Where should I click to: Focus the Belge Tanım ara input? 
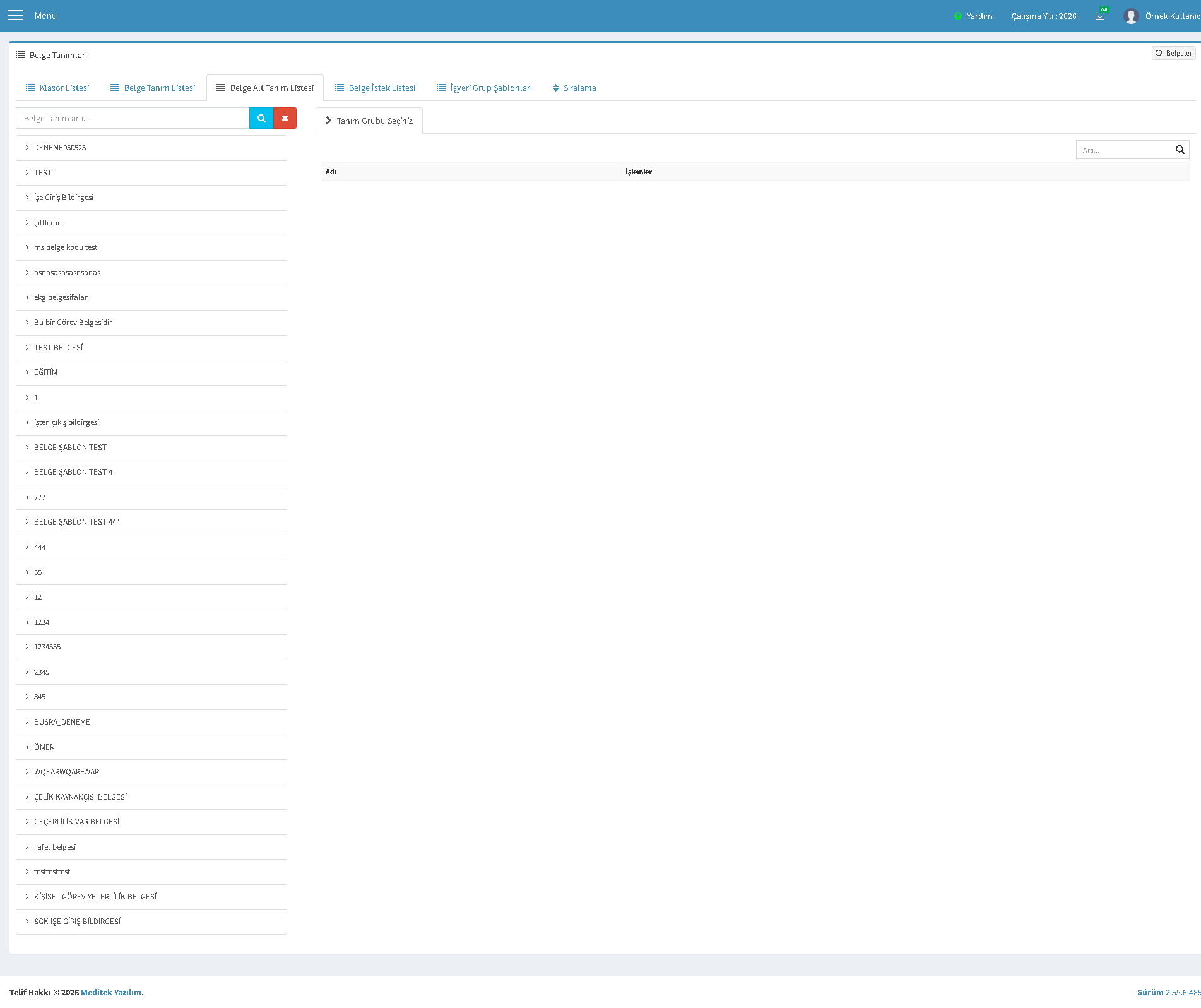[x=133, y=118]
